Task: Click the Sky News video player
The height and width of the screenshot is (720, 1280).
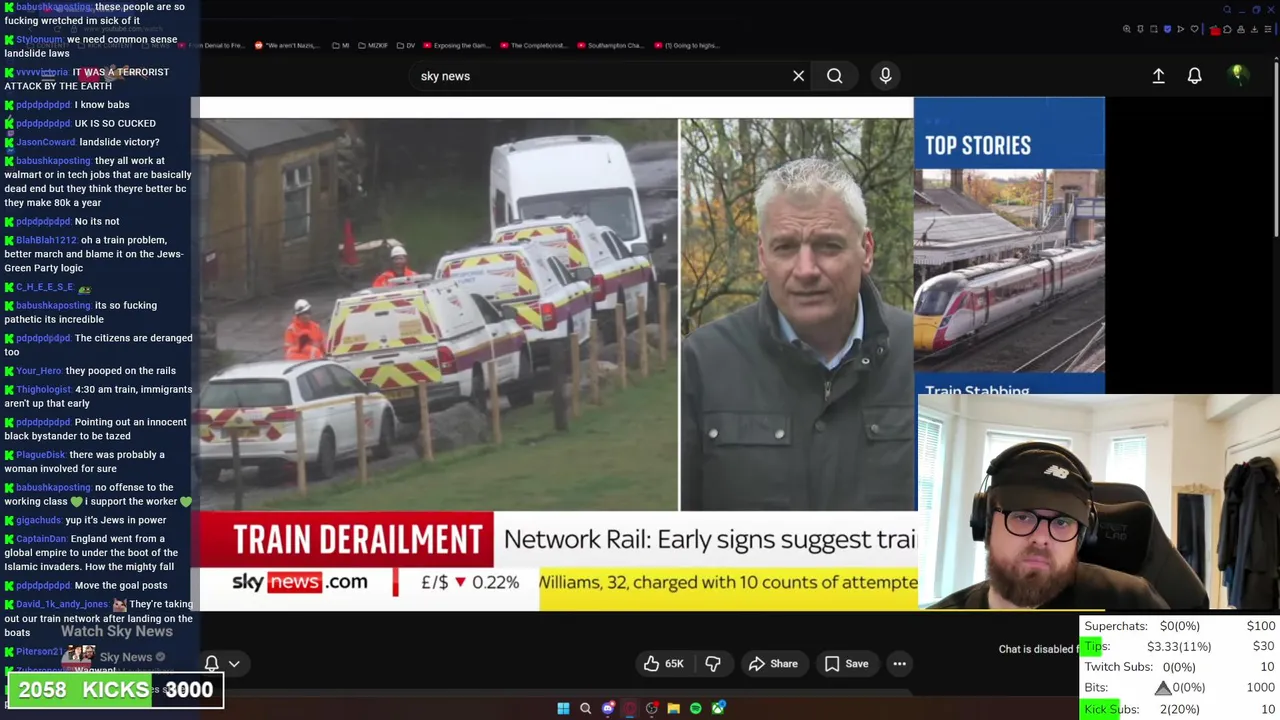Action: coord(556,354)
